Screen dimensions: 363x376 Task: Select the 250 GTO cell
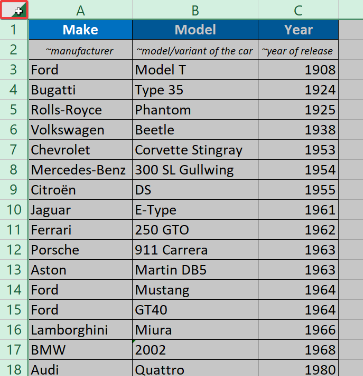(x=195, y=230)
